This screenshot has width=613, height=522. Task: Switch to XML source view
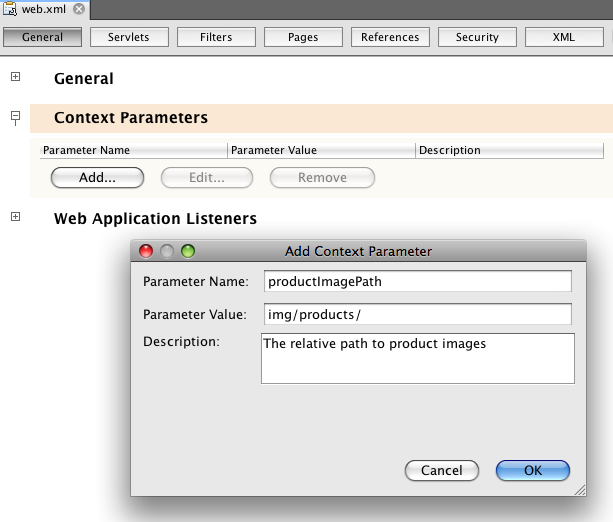(564, 37)
